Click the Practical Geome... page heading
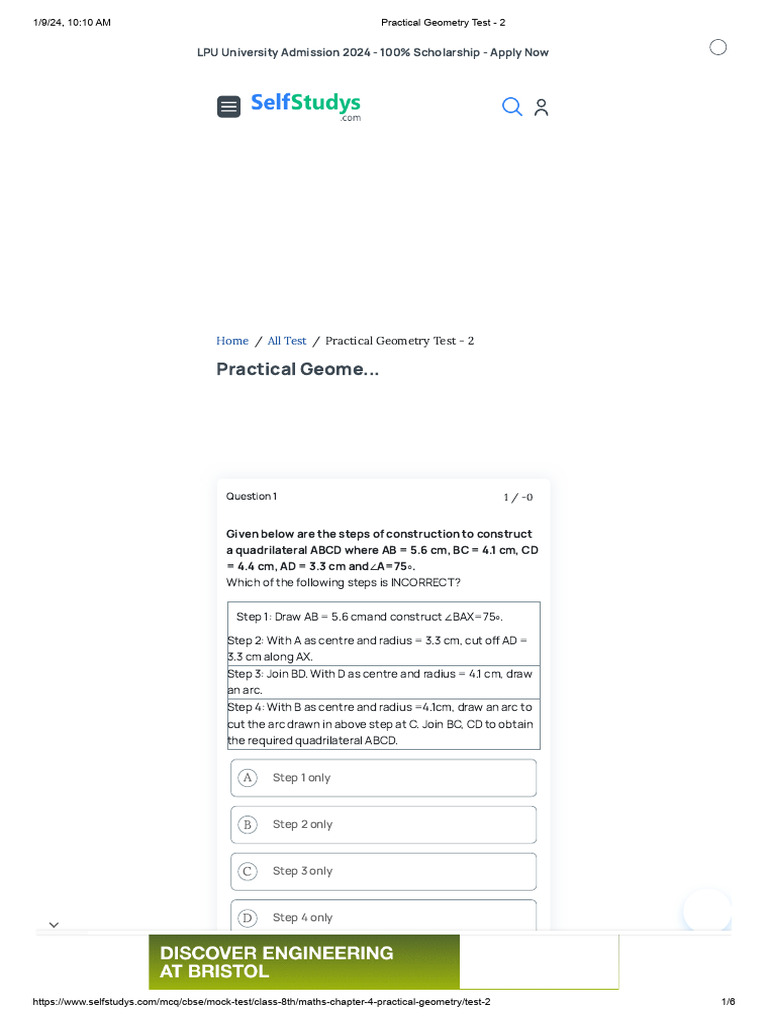The image size is (768, 1024). 298,369
